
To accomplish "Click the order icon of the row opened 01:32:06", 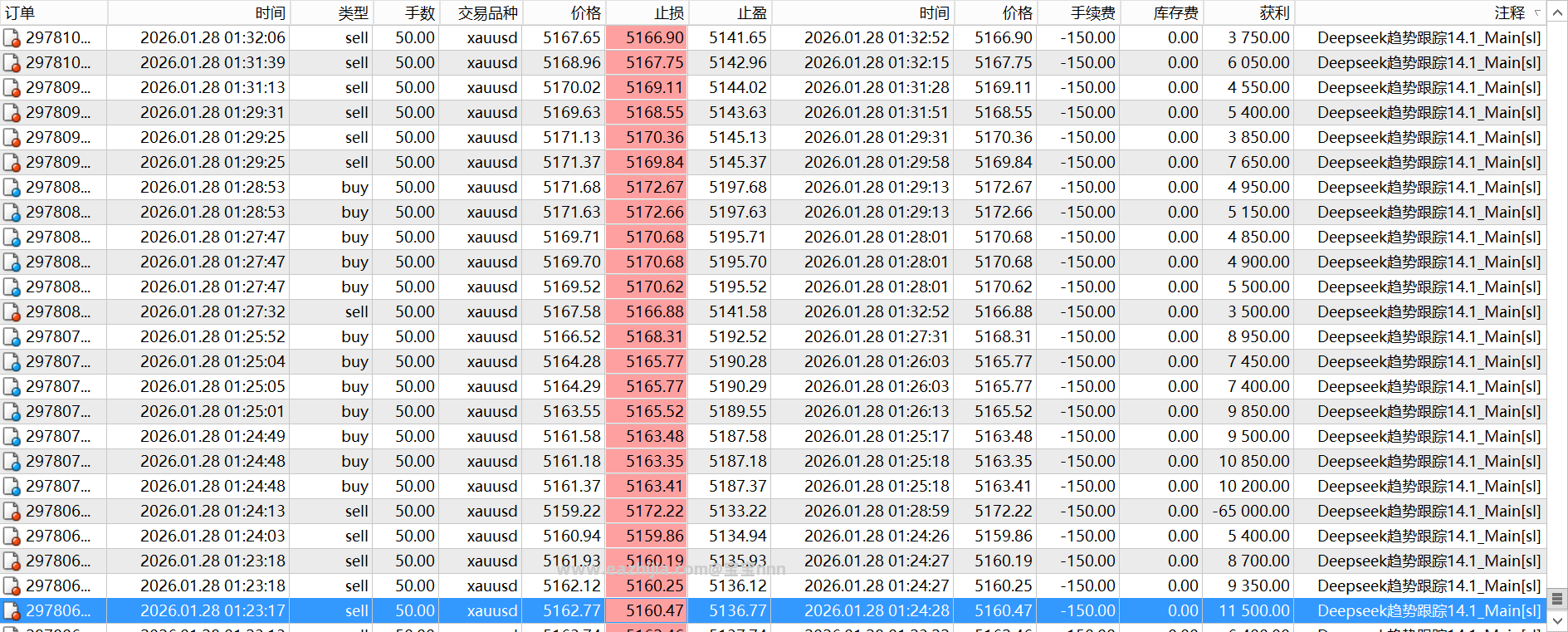I will (x=12, y=38).
